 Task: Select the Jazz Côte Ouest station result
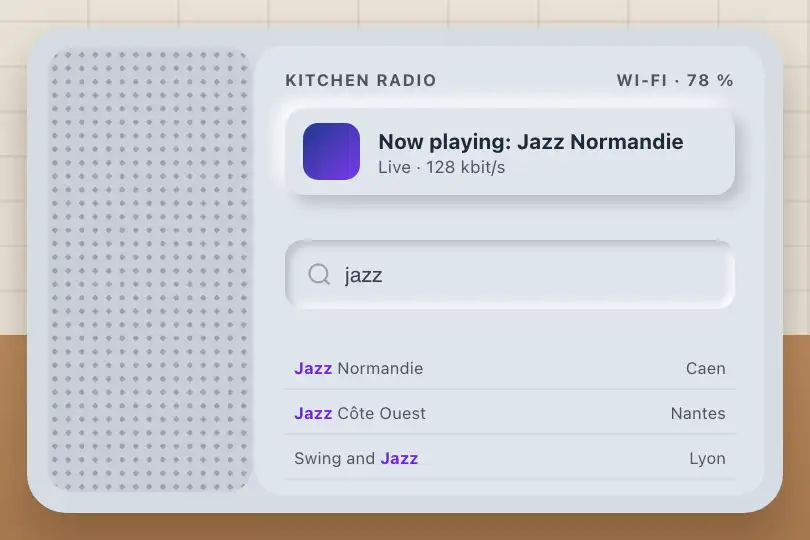[x=510, y=413]
